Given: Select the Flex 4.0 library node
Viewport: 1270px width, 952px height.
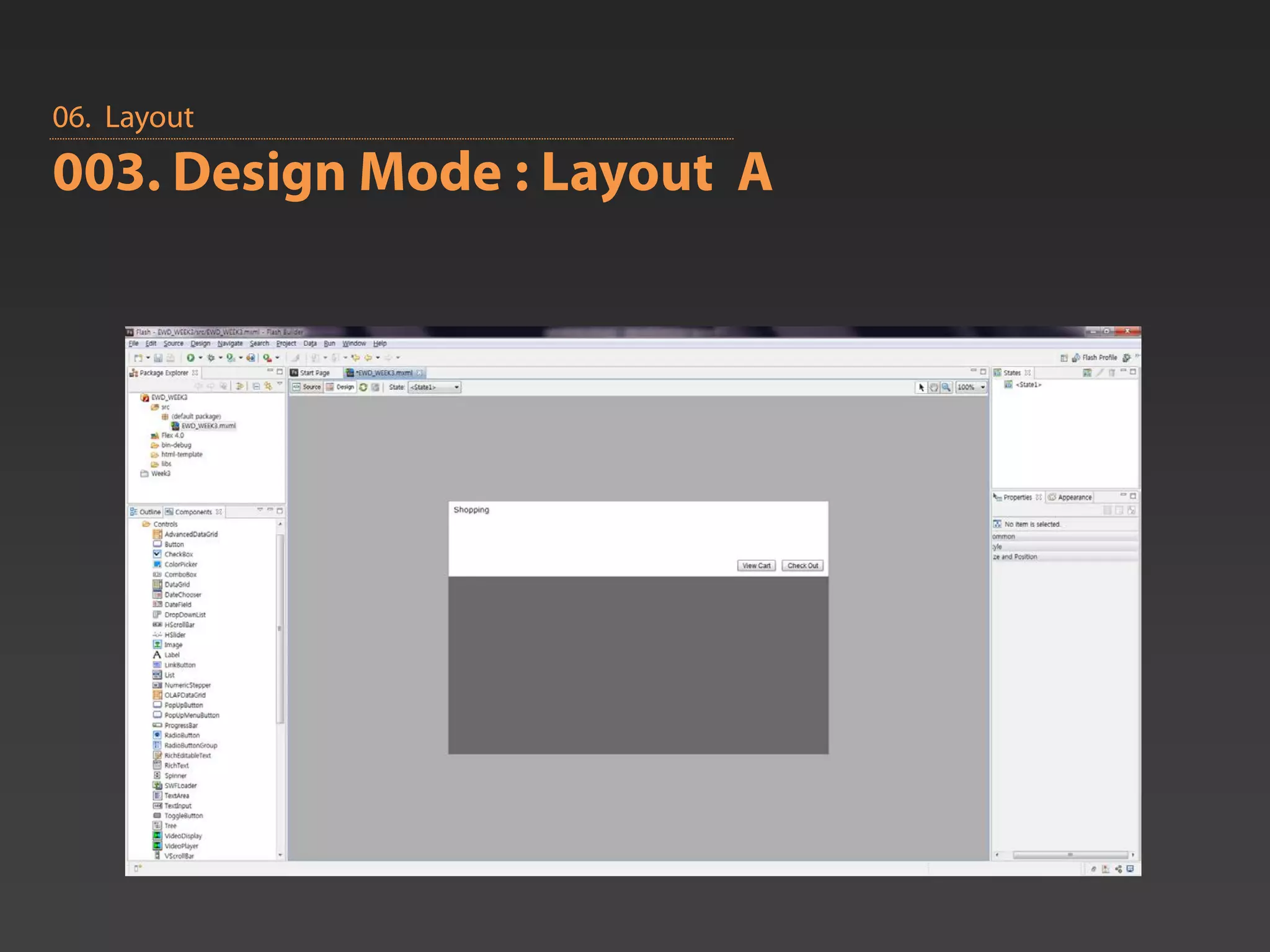Looking at the screenshot, I should (x=167, y=435).
